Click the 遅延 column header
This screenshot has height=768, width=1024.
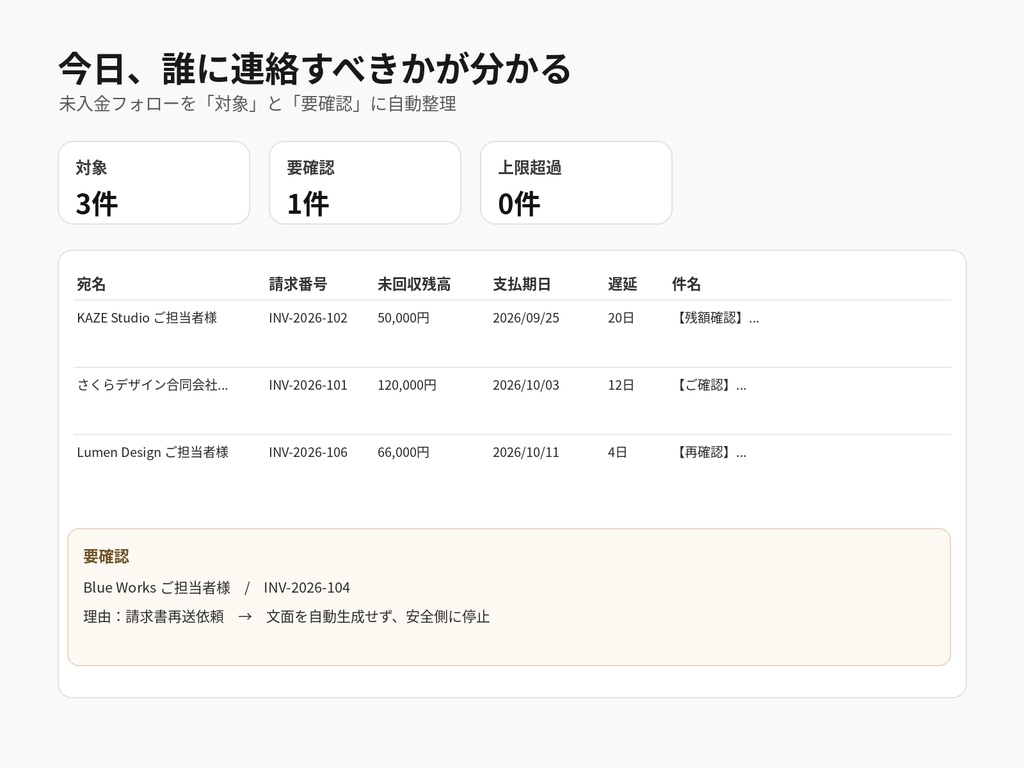coord(622,284)
